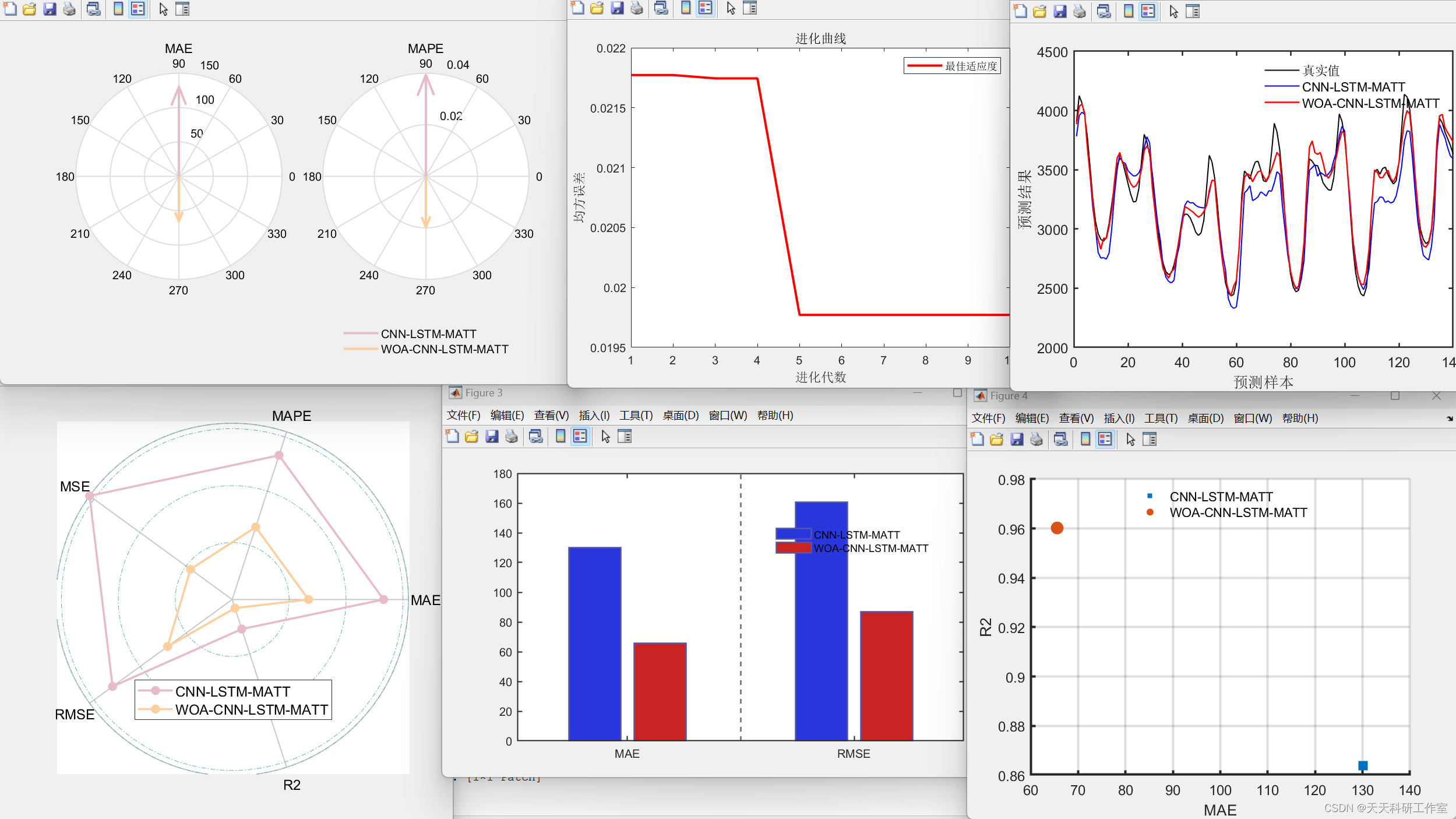Click radar chart legend entry CNN-LSTM-MATT

click(x=232, y=691)
